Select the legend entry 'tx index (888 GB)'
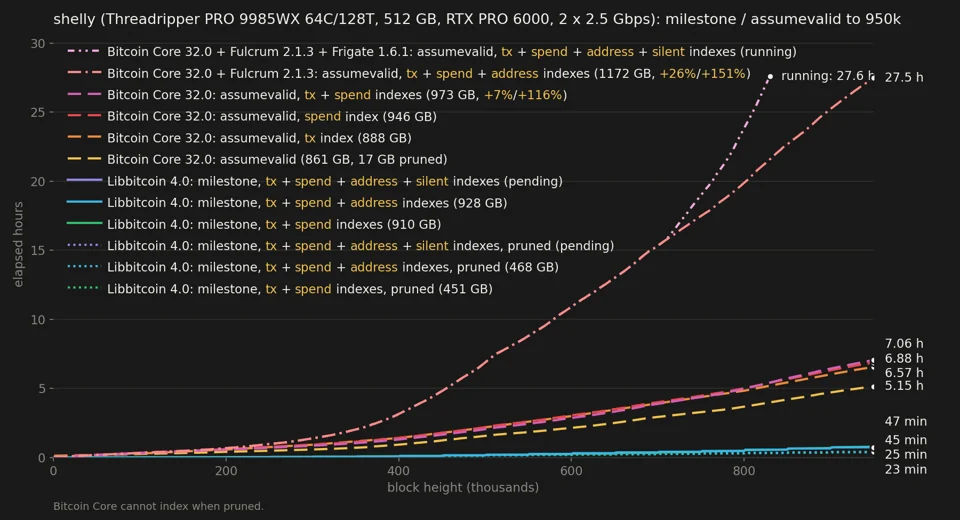The height and width of the screenshot is (520, 960). 239,138
